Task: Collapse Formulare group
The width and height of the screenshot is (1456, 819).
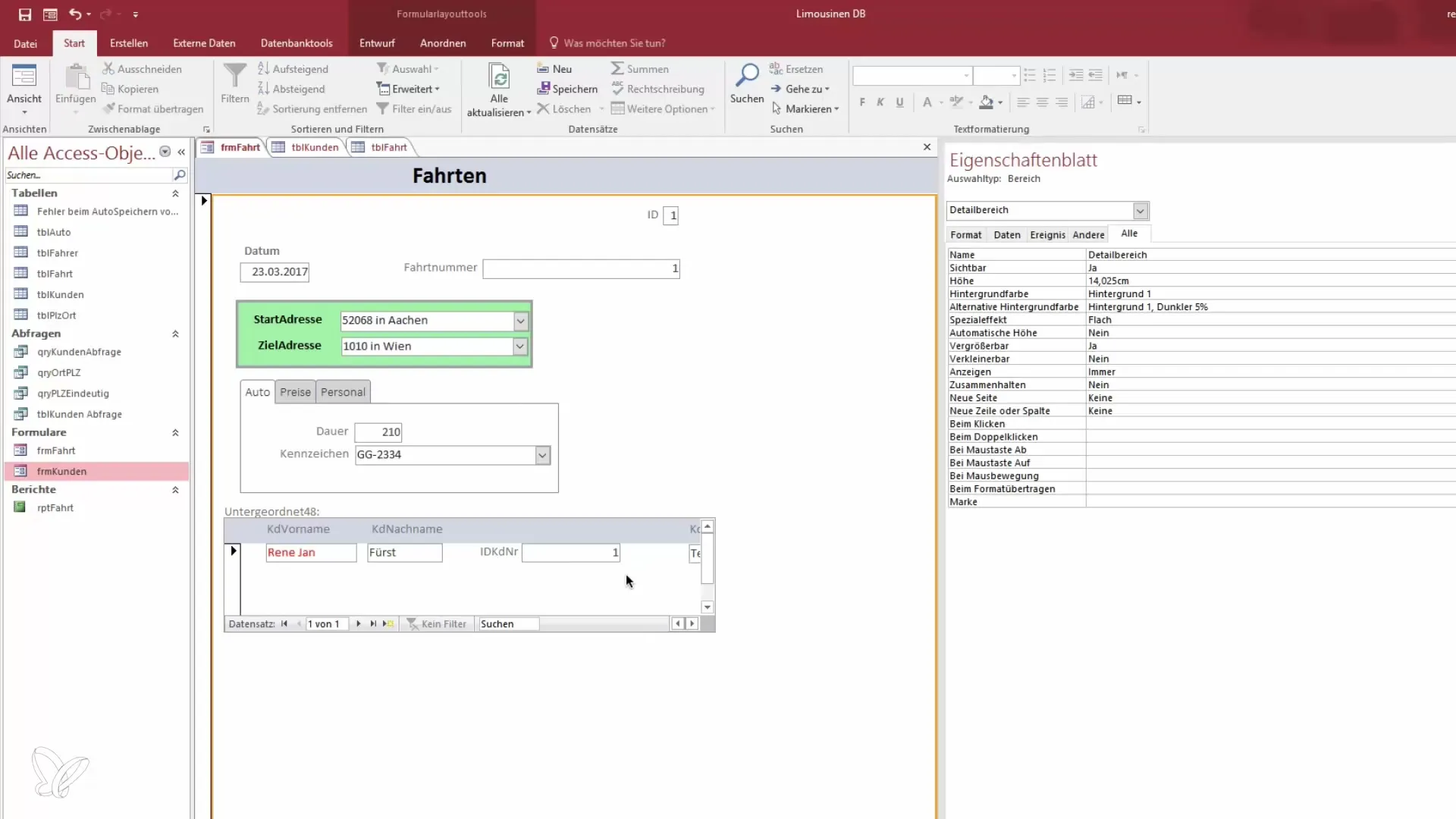Action: tap(175, 432)
